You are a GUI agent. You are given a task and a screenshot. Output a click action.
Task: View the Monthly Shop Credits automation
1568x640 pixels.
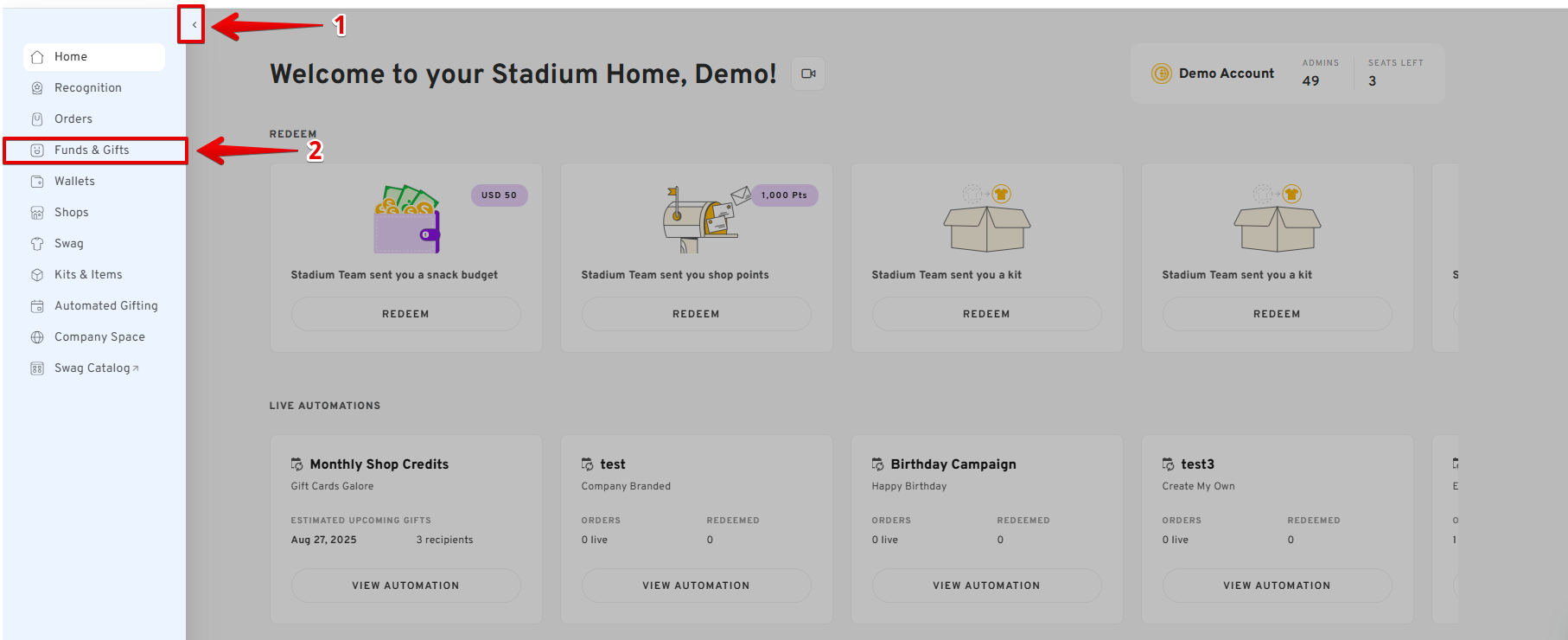(x=405, y=586)
